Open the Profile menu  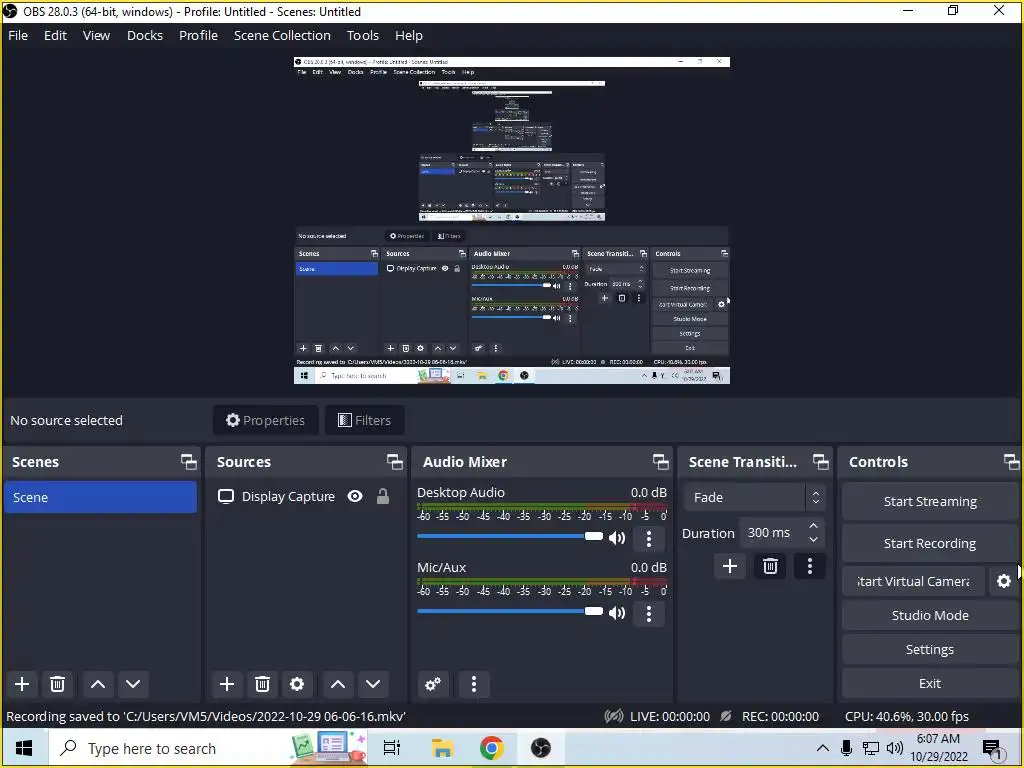coord(198,35)
